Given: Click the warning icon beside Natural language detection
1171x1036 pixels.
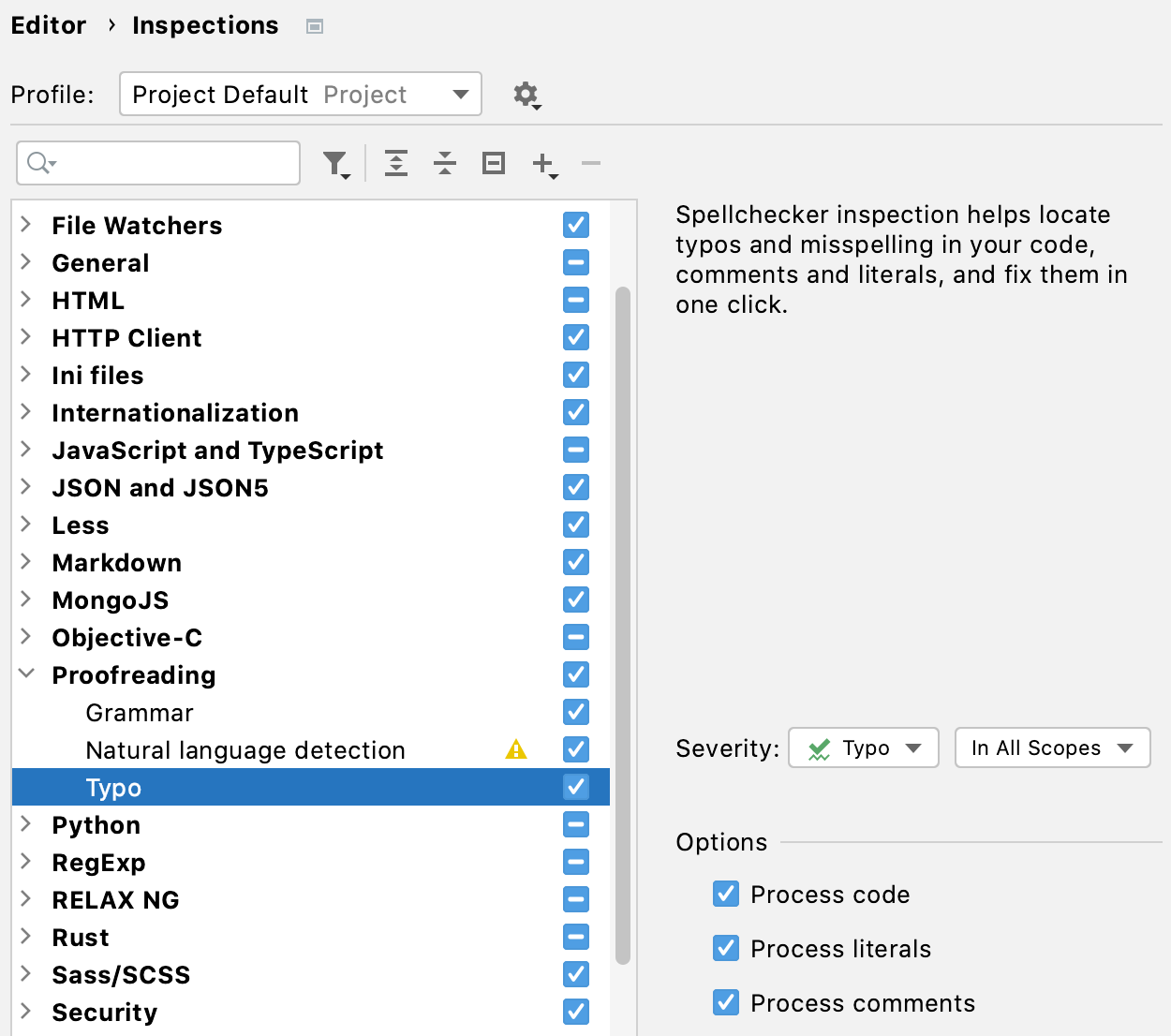Looking at the screenshot, I should coord(516,749).
